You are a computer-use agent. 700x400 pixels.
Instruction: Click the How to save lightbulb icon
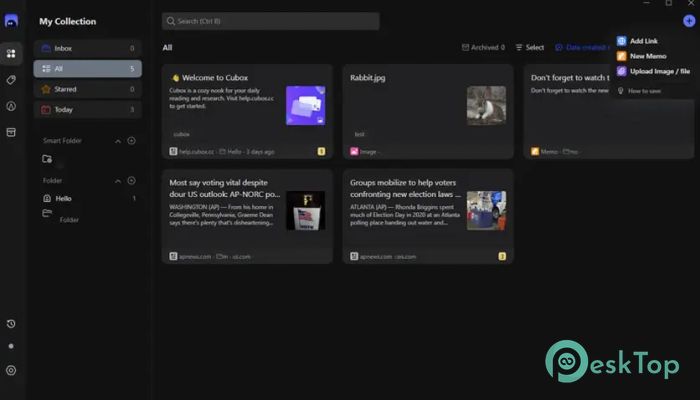[621, 91]
